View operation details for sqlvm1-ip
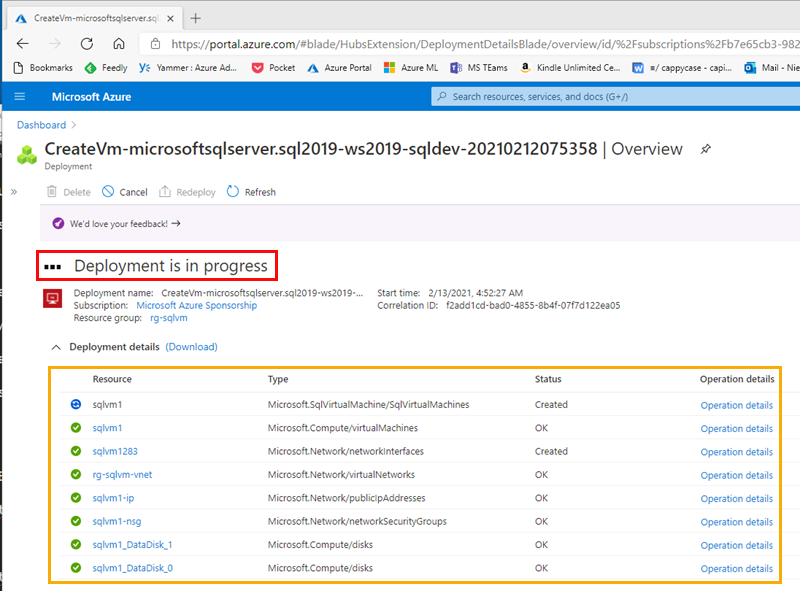 point(737,499)
